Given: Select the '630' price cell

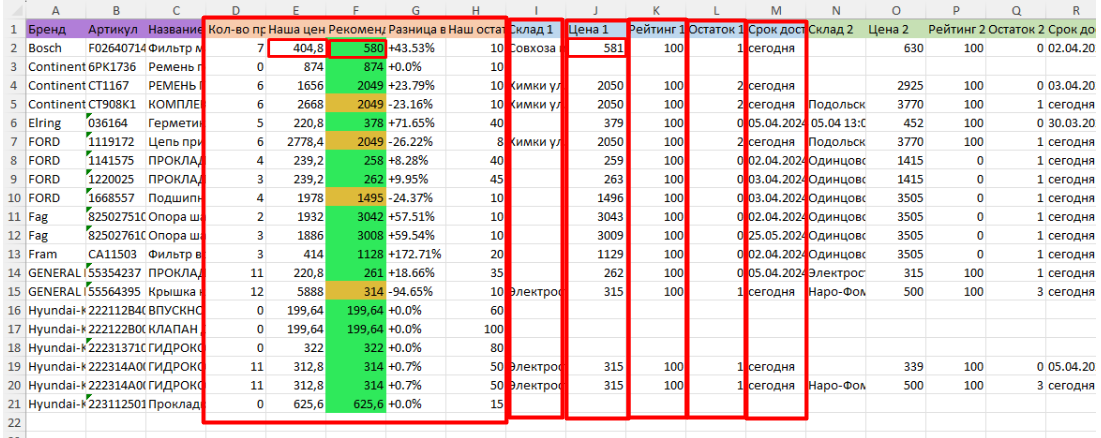Looking at the screenshot, I should [x=897, y=48].
